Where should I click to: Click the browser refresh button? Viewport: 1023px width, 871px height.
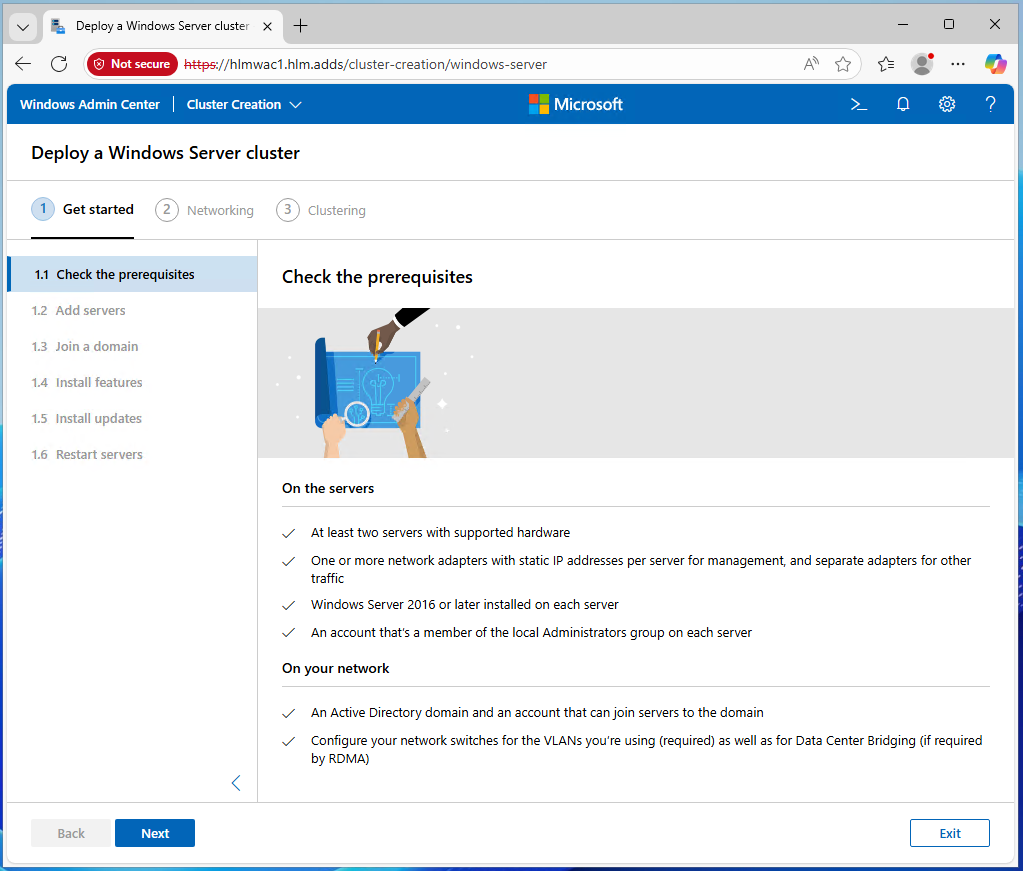[59, 64]
